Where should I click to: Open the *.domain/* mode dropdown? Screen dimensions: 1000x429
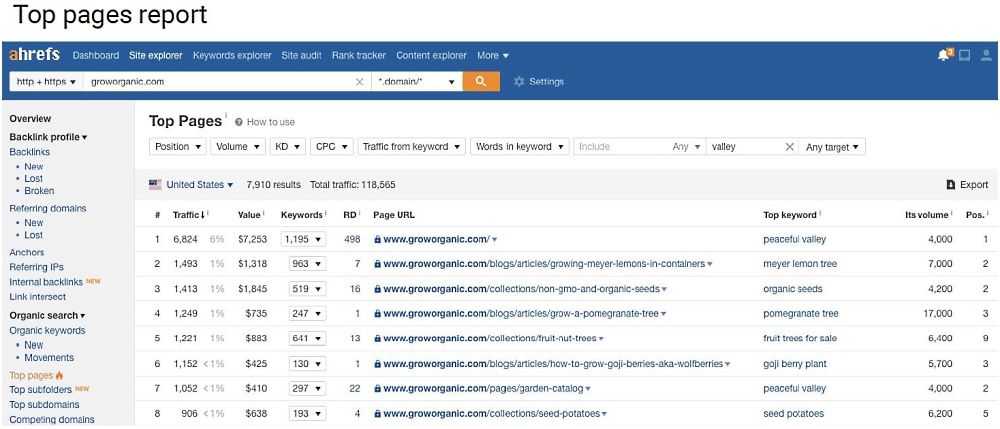[x=416, y=82]
